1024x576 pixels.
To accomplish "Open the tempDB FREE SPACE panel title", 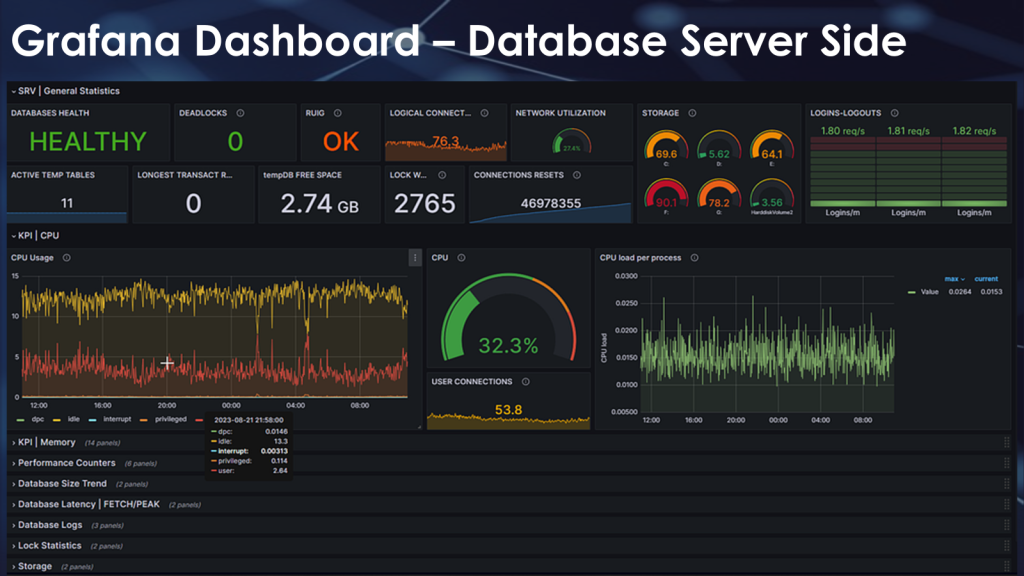I will tap(302, 175).
